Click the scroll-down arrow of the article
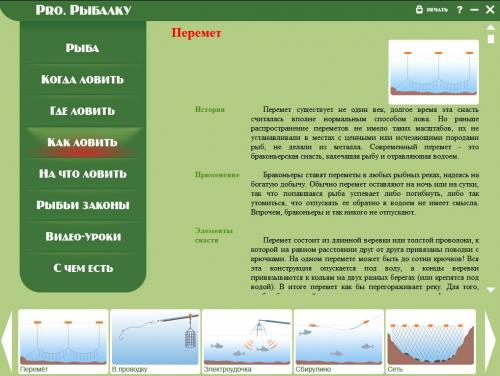 tap(491, 290)
